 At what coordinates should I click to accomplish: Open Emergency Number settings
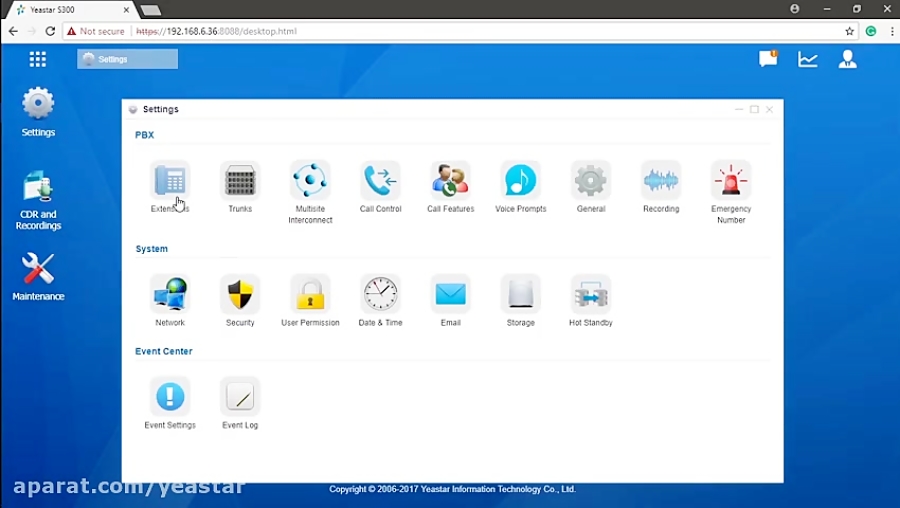731,180
